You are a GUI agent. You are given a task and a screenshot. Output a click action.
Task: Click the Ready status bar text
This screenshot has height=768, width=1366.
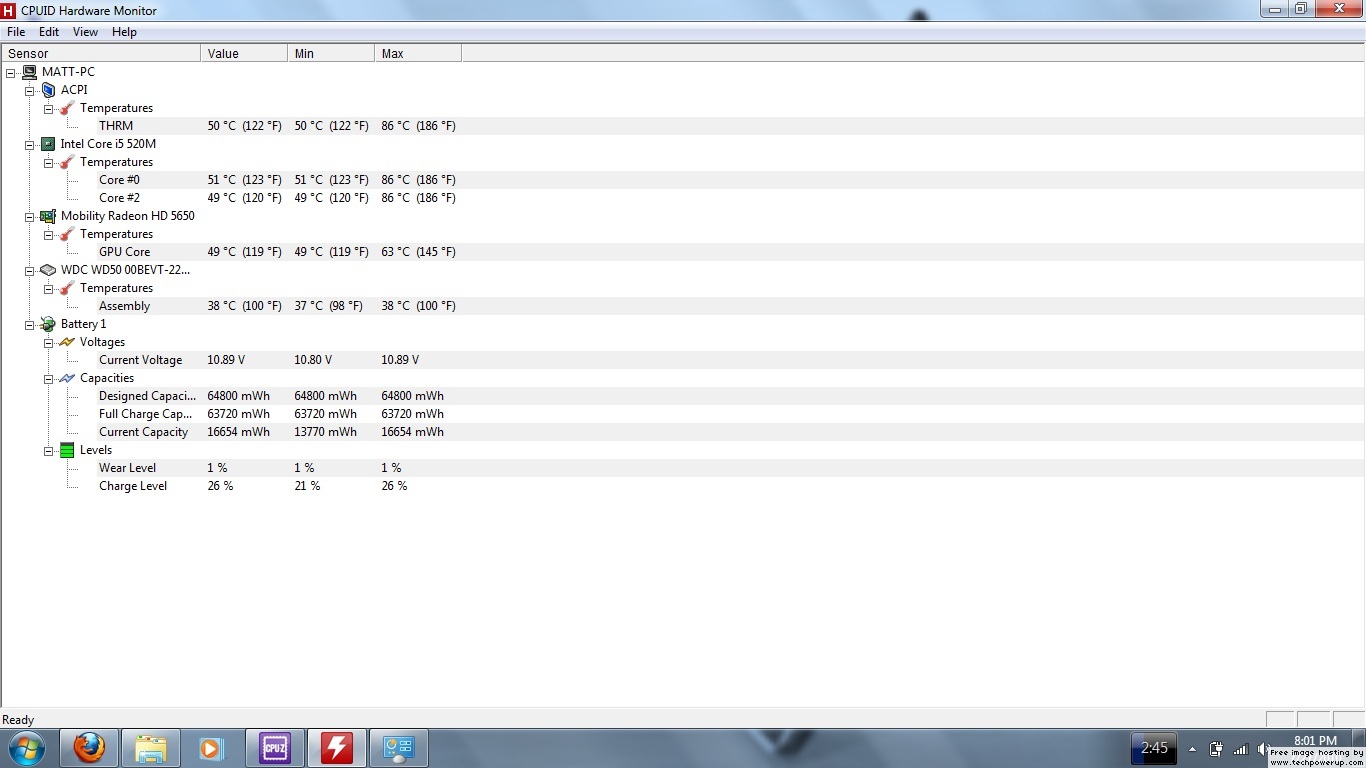click(x=18, y=720)
